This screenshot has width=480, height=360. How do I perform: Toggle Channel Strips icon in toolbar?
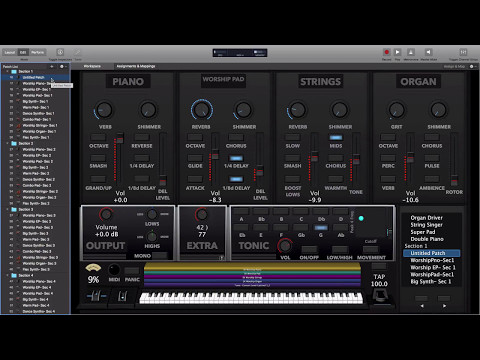[x=463, y=52]
